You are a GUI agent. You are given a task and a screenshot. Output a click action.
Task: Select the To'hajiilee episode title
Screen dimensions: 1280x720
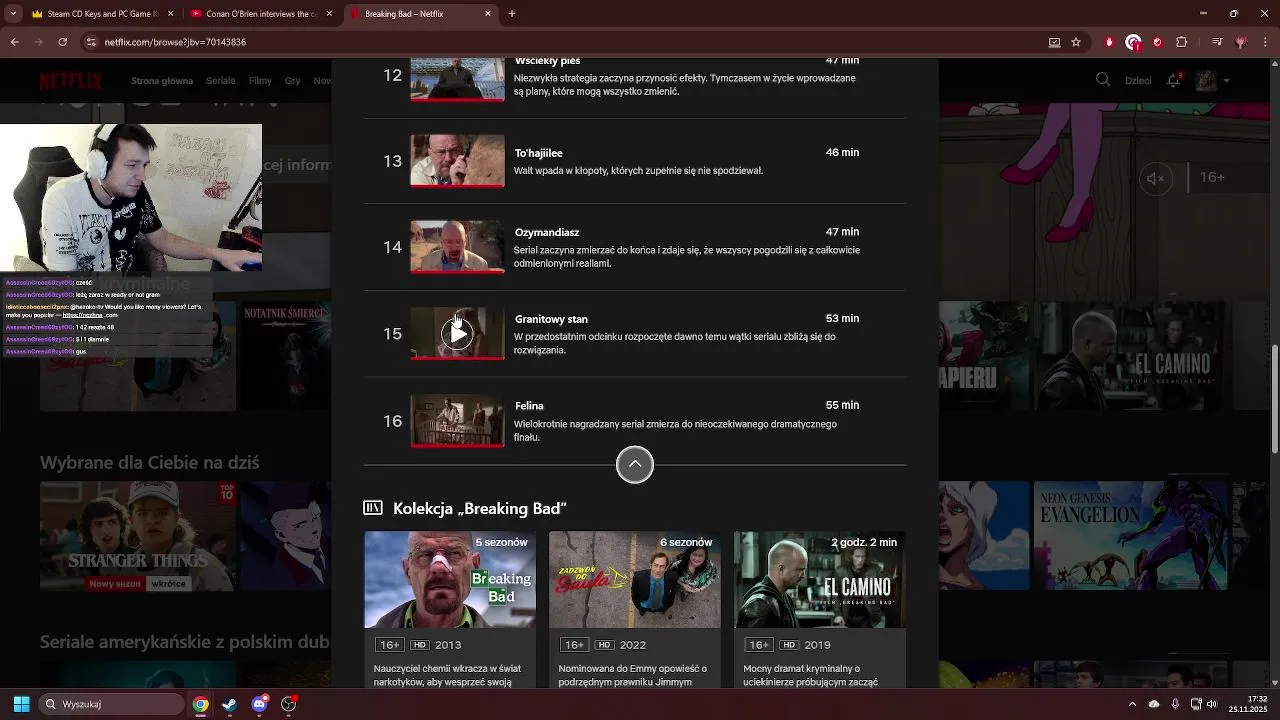point(539,153)
